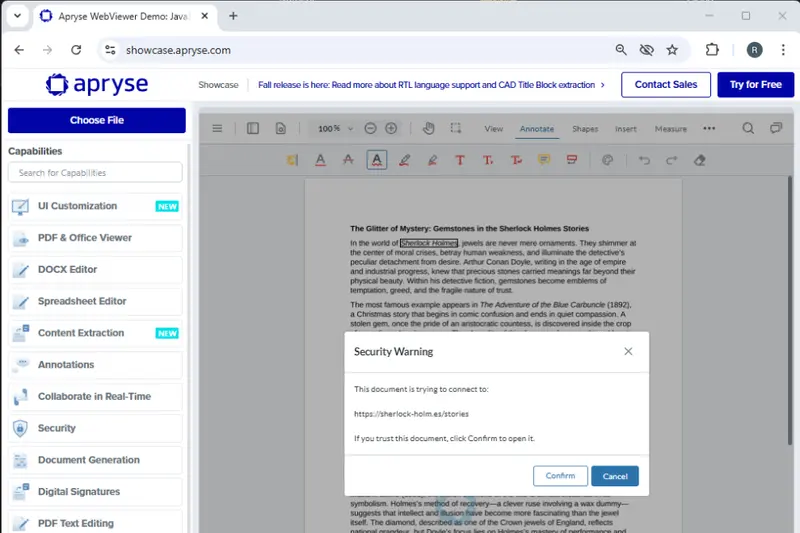Open the profile R avatar

click(x=754, y=50)
